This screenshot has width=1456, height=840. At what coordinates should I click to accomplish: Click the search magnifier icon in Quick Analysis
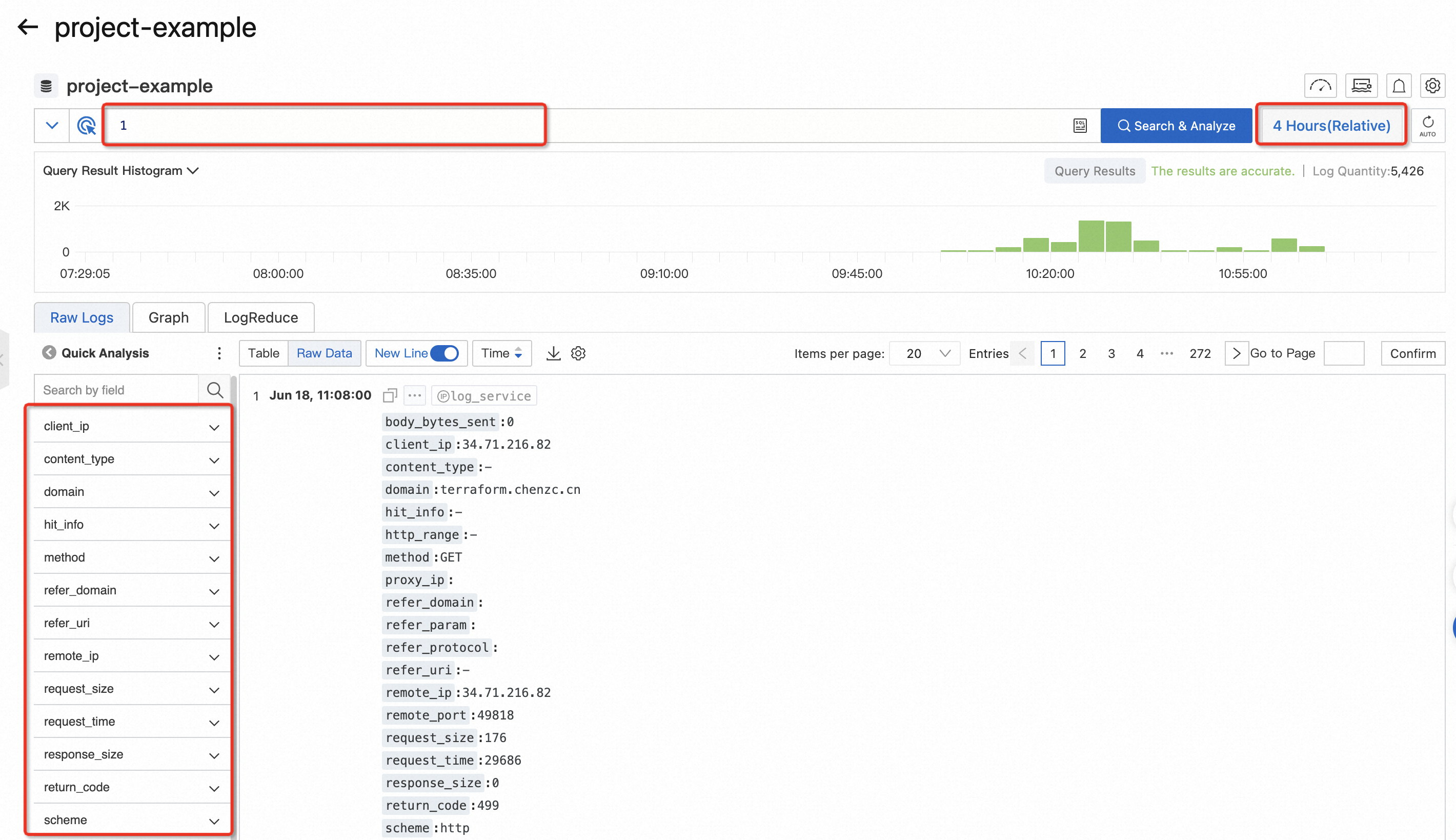tap(215, 389)
